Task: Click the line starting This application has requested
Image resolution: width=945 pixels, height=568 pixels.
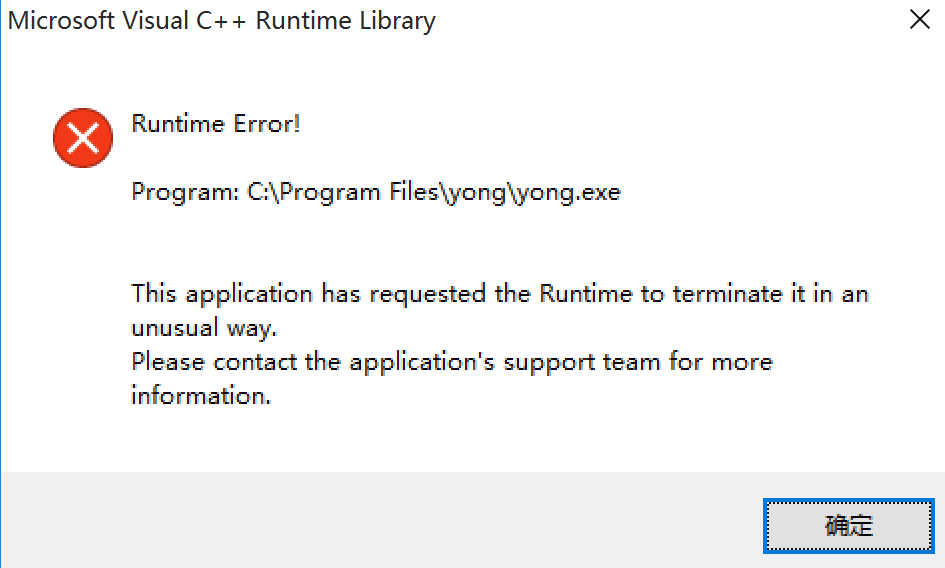Action: pos(500,294)
